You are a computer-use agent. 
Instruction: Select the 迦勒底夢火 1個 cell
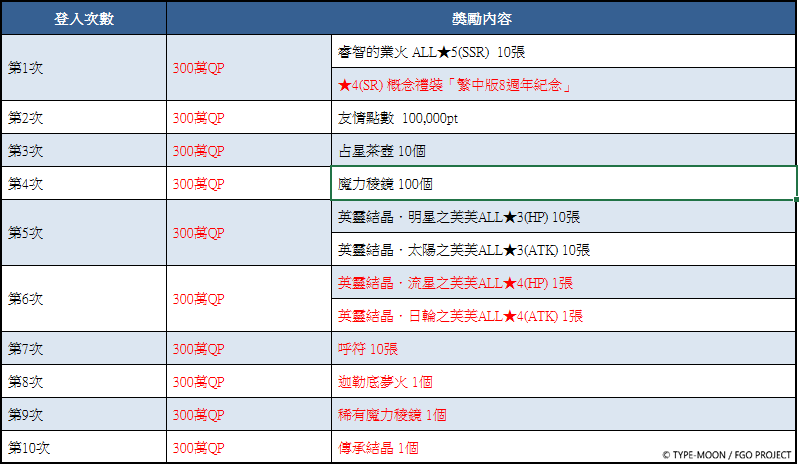(563, 382)
